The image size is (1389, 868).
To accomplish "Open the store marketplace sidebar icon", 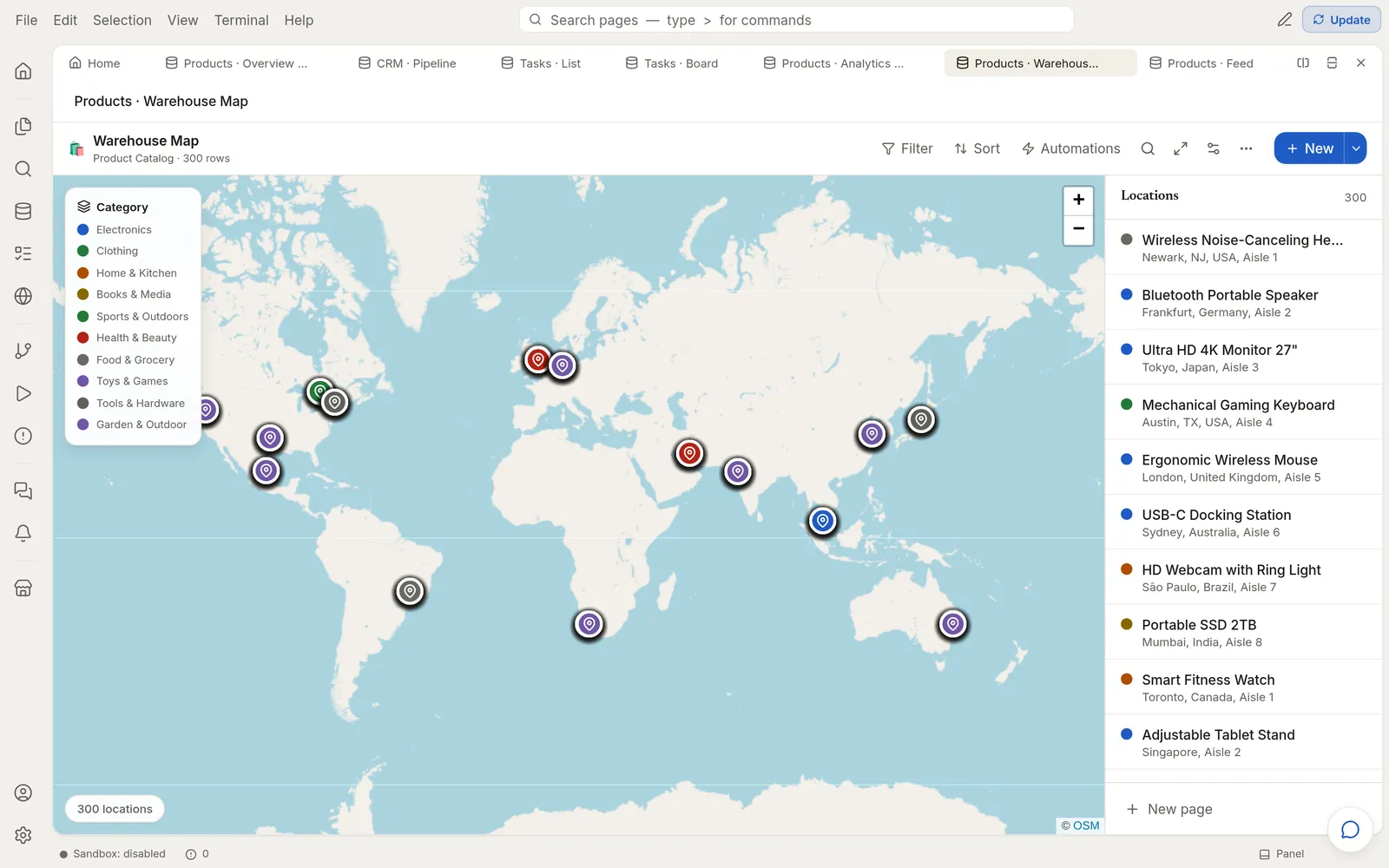I will (23, 588).
